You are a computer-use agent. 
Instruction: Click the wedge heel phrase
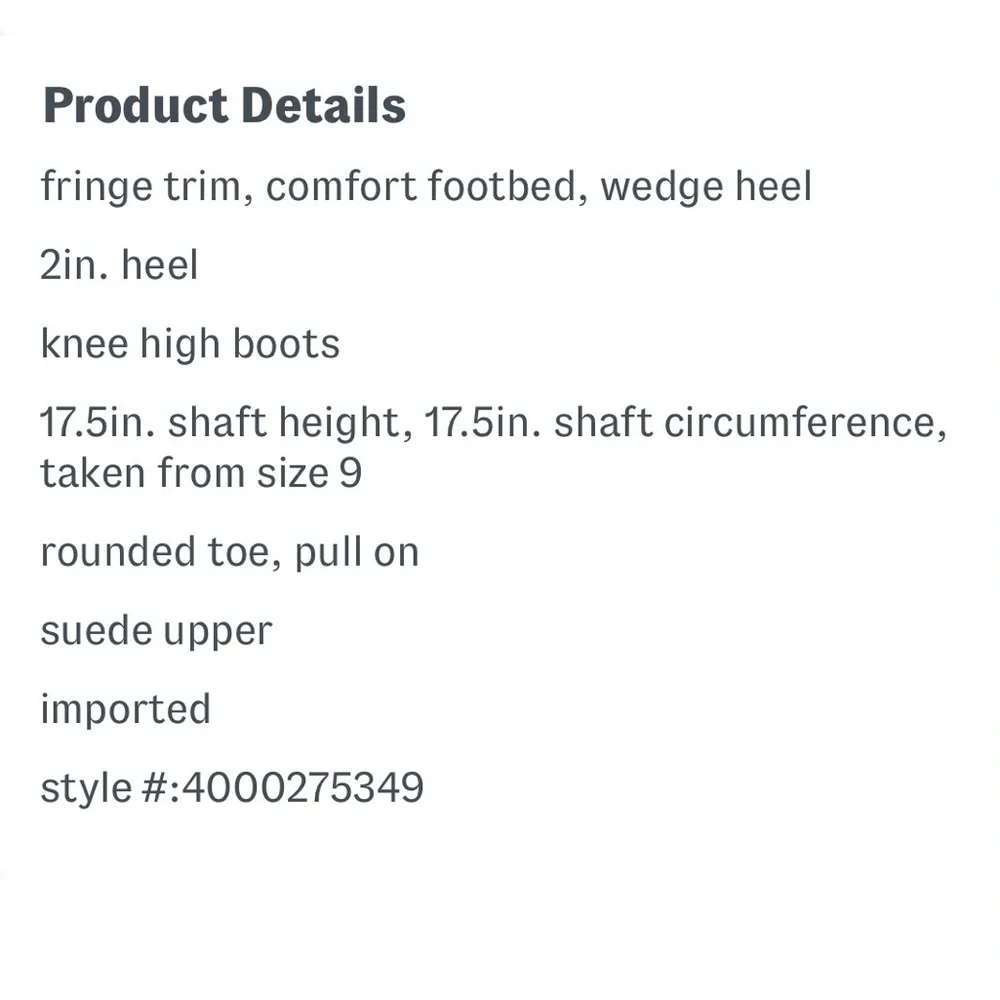pyautogui.click(x=707, y=187)
